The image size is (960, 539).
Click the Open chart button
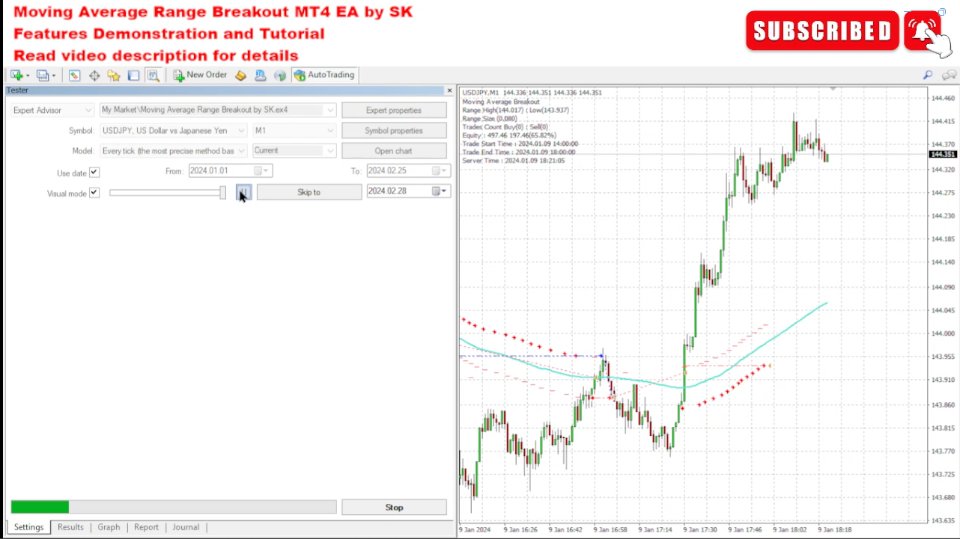click(394, 151)
